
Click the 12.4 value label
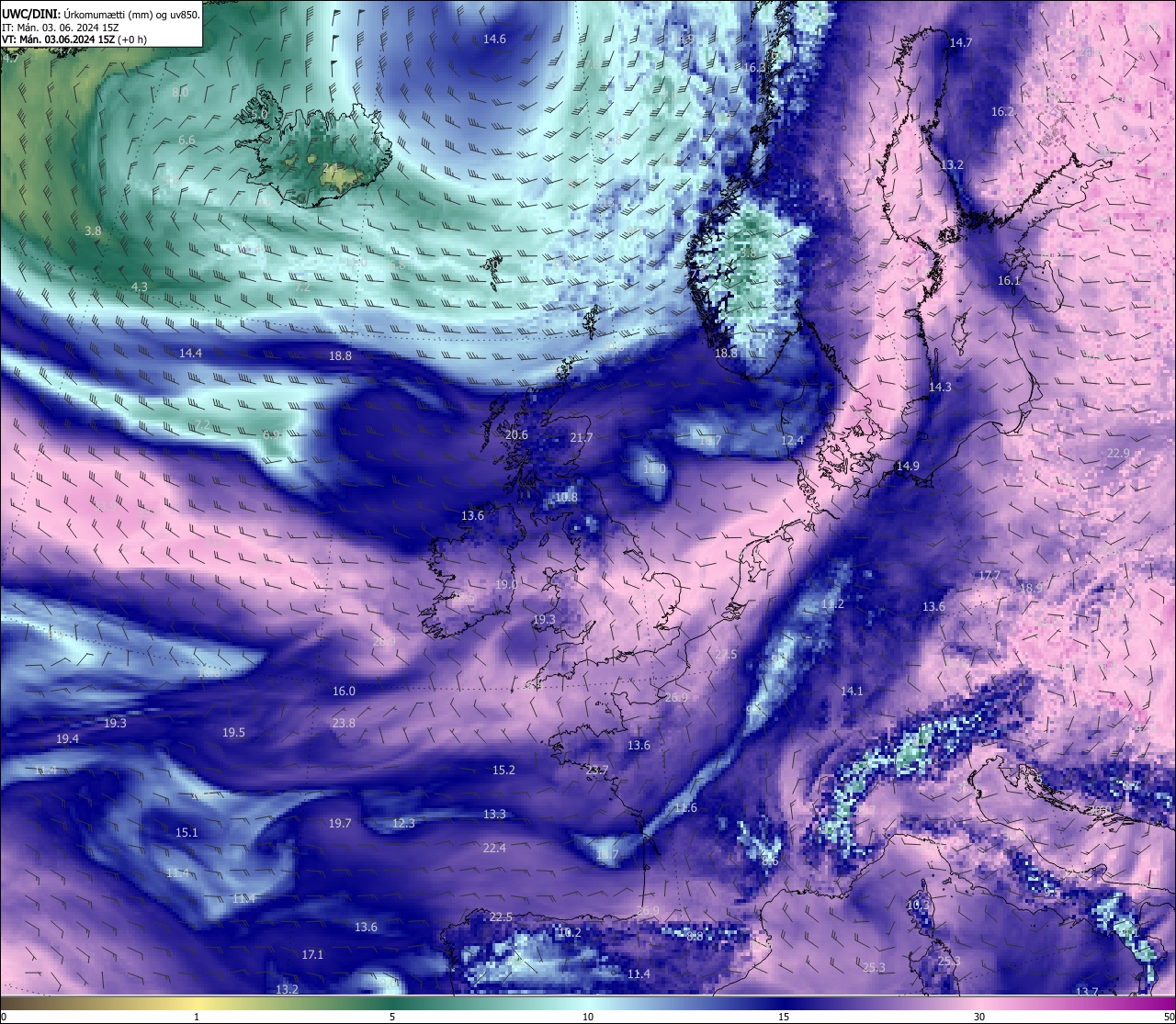[792, 440]
